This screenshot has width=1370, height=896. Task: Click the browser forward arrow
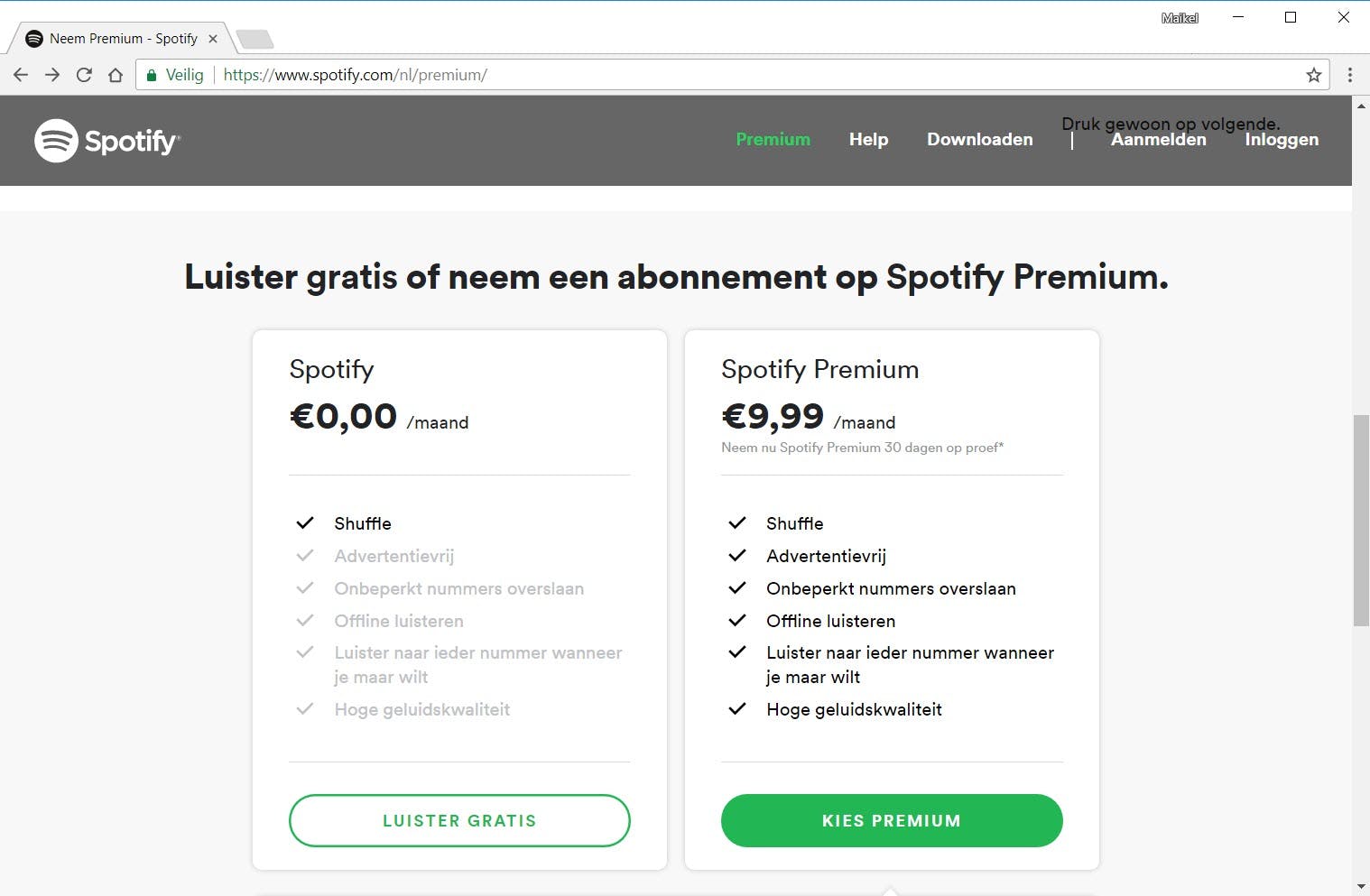pos(52,75)
